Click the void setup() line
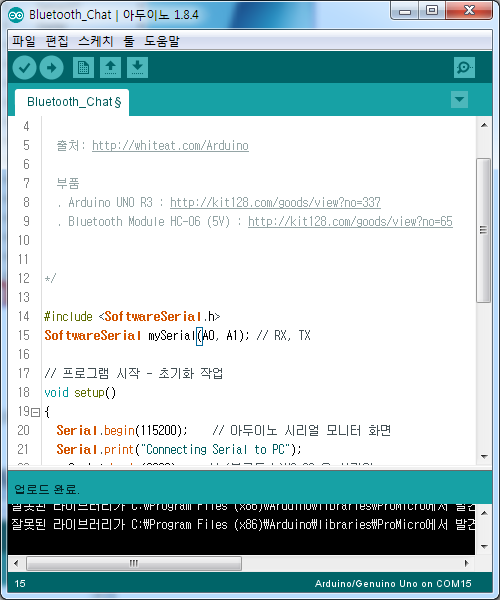The width and height of the screenshot is (500, 600). pos(80,393)
